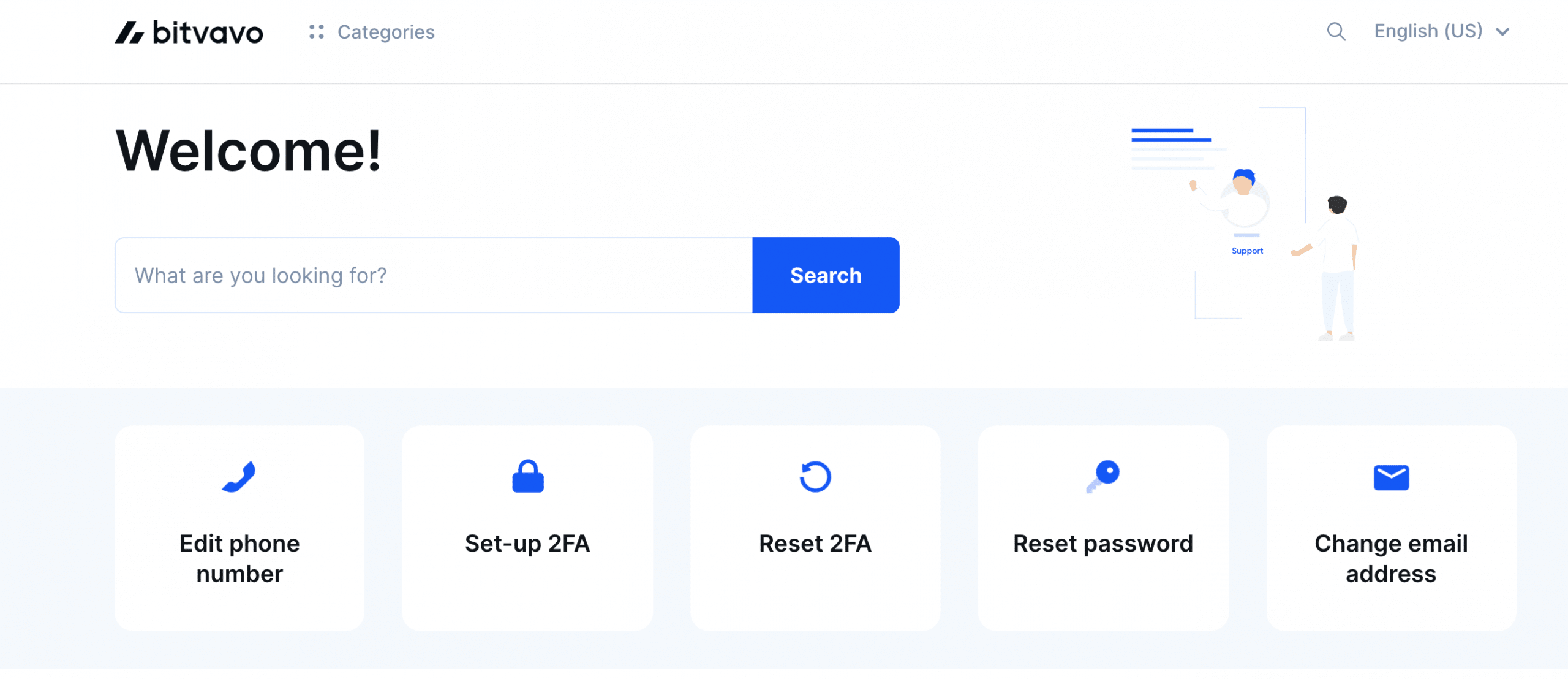Open the Categories menu
Image resolution: width=1568 pixels, height=679 pixels.
coord(372,32)
